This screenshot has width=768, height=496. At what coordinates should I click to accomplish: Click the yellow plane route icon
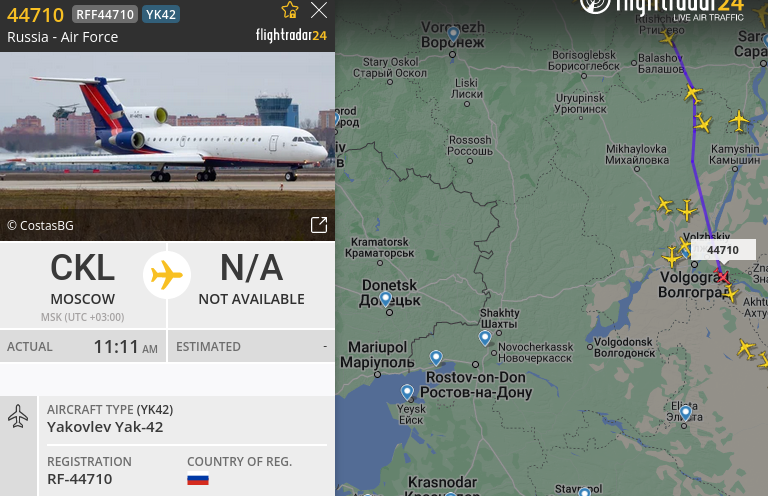click(167, 275)
